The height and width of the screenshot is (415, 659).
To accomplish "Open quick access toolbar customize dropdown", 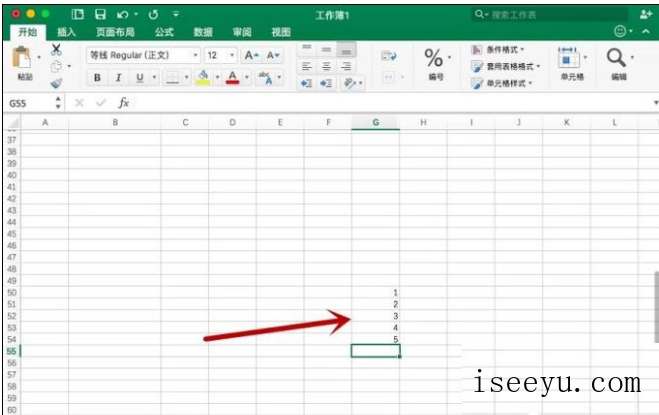I will click(x=176, y=15).
